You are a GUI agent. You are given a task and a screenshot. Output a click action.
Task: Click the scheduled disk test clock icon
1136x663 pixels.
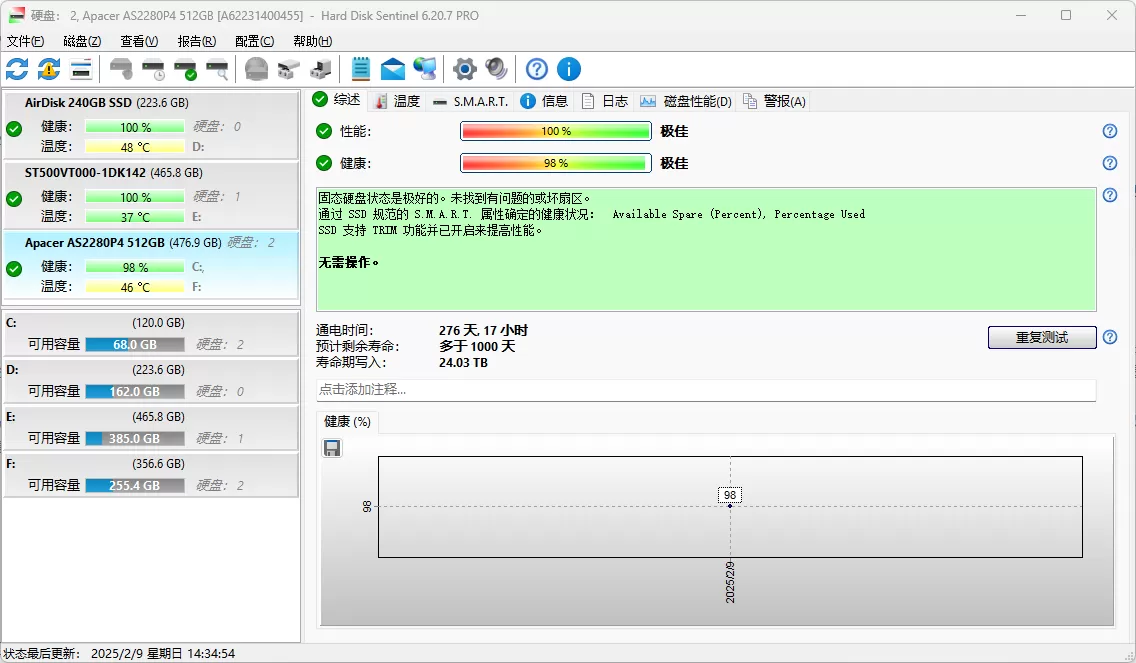[x=153, y=69]
